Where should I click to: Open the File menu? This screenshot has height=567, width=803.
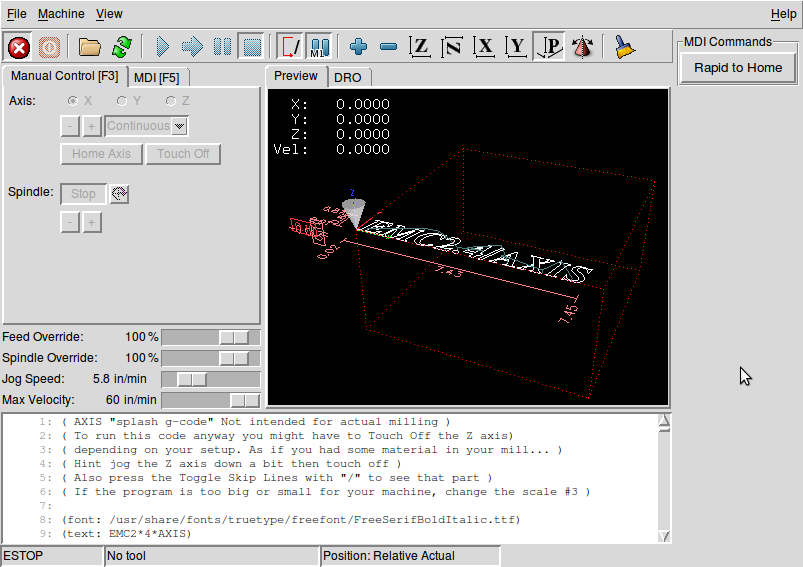pos(16,14)
